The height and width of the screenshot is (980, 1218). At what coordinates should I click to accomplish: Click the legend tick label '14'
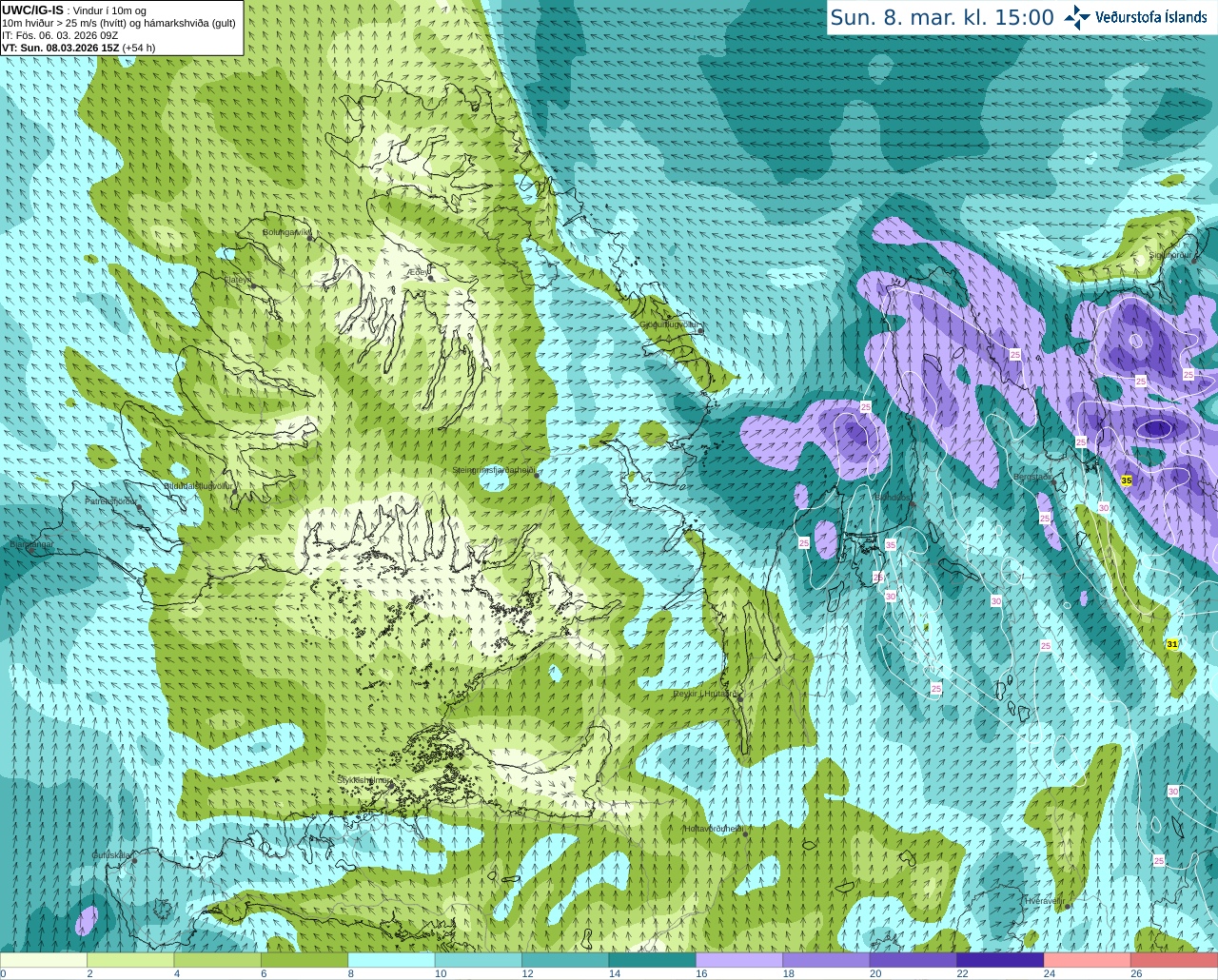coord(614,974)
